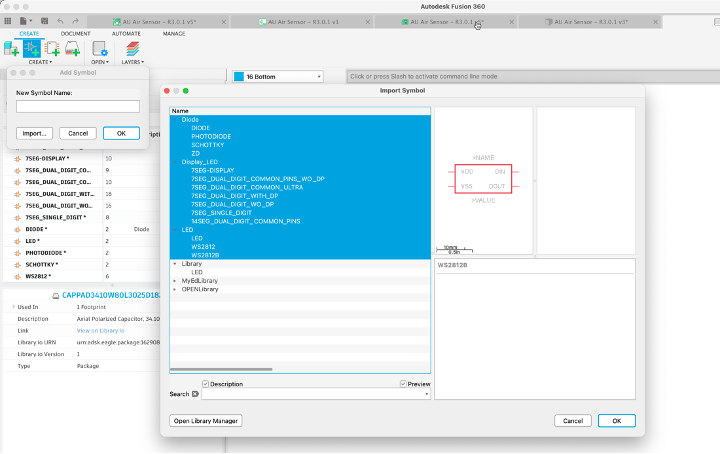This screenshot has height=454, width=720.
Task: Click the New Symbol Name input field
Action: [78, 106]
